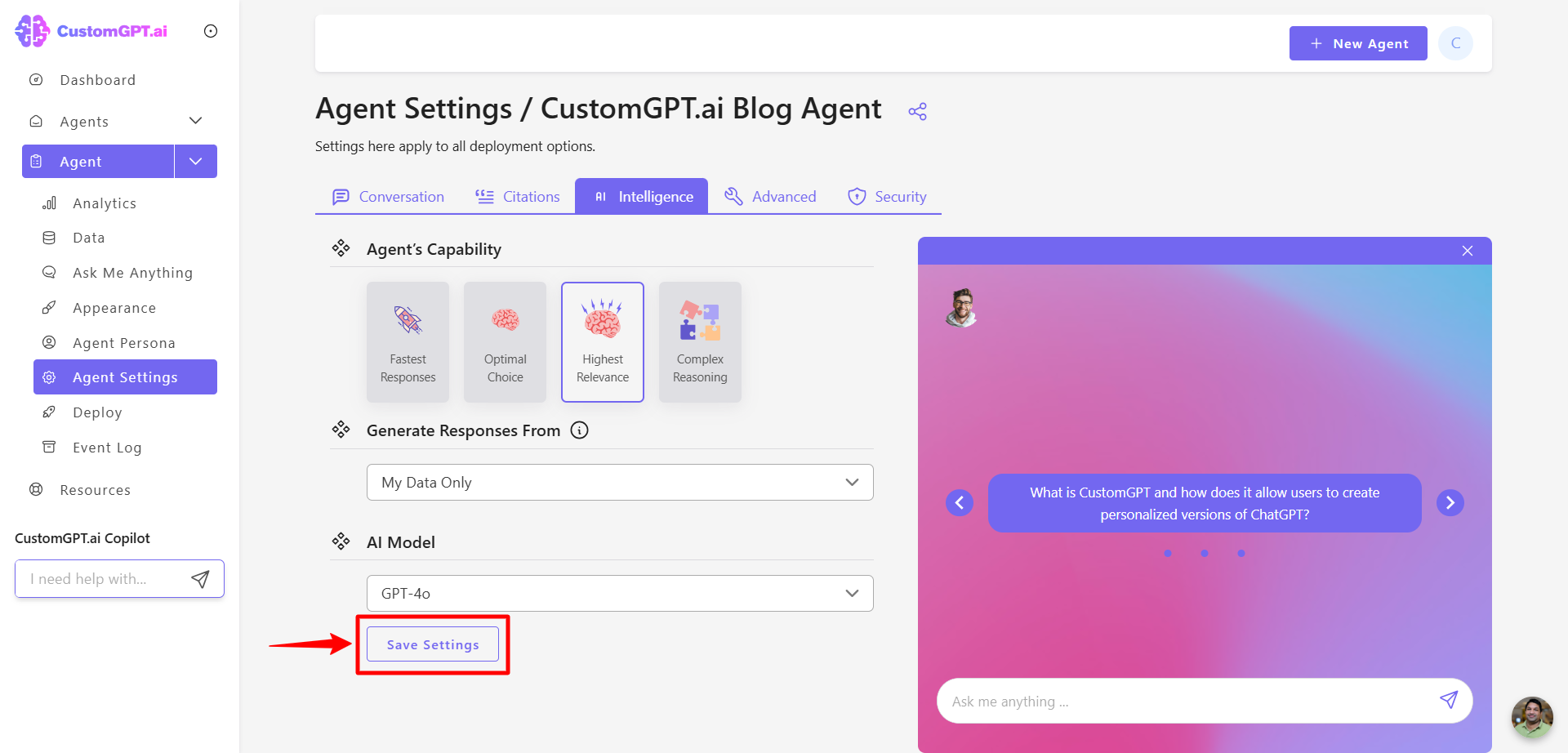Screen dimensions: 1568x753
Task: Open the Agents sidebar item
Action: pyautogui.click(x=84, y=122)
